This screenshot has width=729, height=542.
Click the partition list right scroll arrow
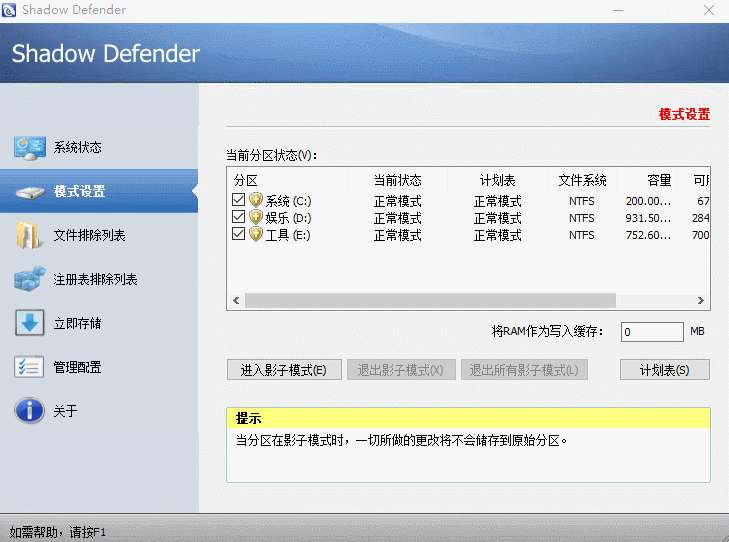coord(701,300)
